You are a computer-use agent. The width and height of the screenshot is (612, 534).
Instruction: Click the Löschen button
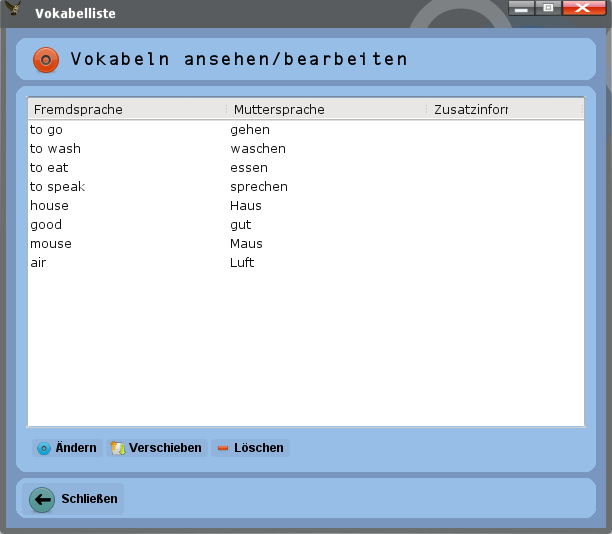coord(251,448)
